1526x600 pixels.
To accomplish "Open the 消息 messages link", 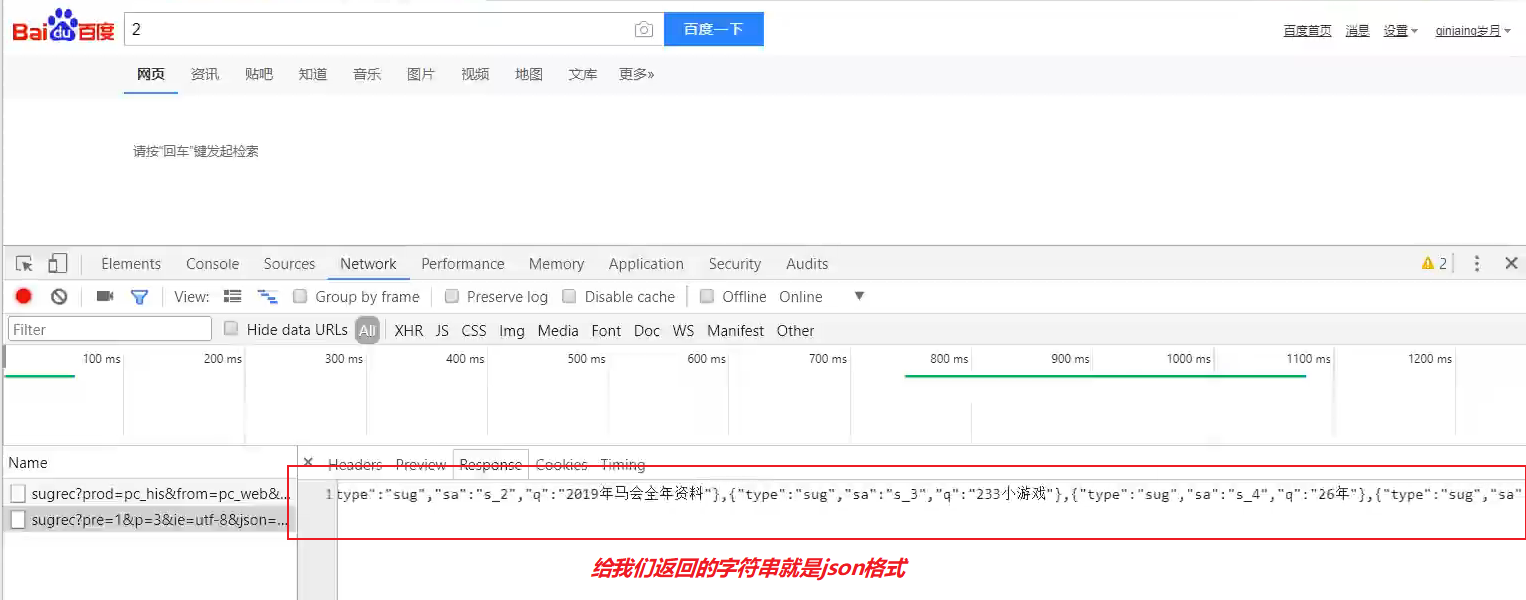I will click(1357, 31).
